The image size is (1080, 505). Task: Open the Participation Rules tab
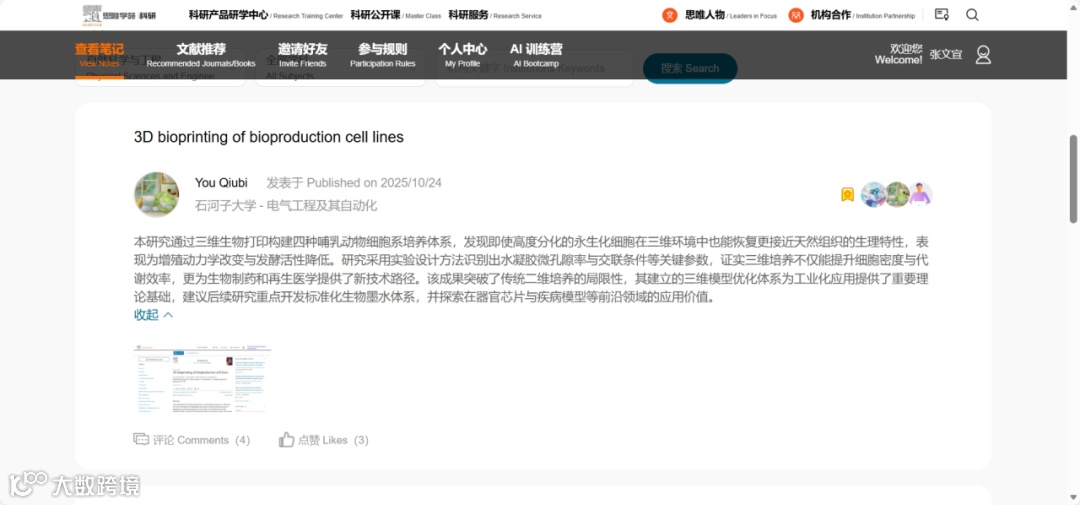point(382,55)
